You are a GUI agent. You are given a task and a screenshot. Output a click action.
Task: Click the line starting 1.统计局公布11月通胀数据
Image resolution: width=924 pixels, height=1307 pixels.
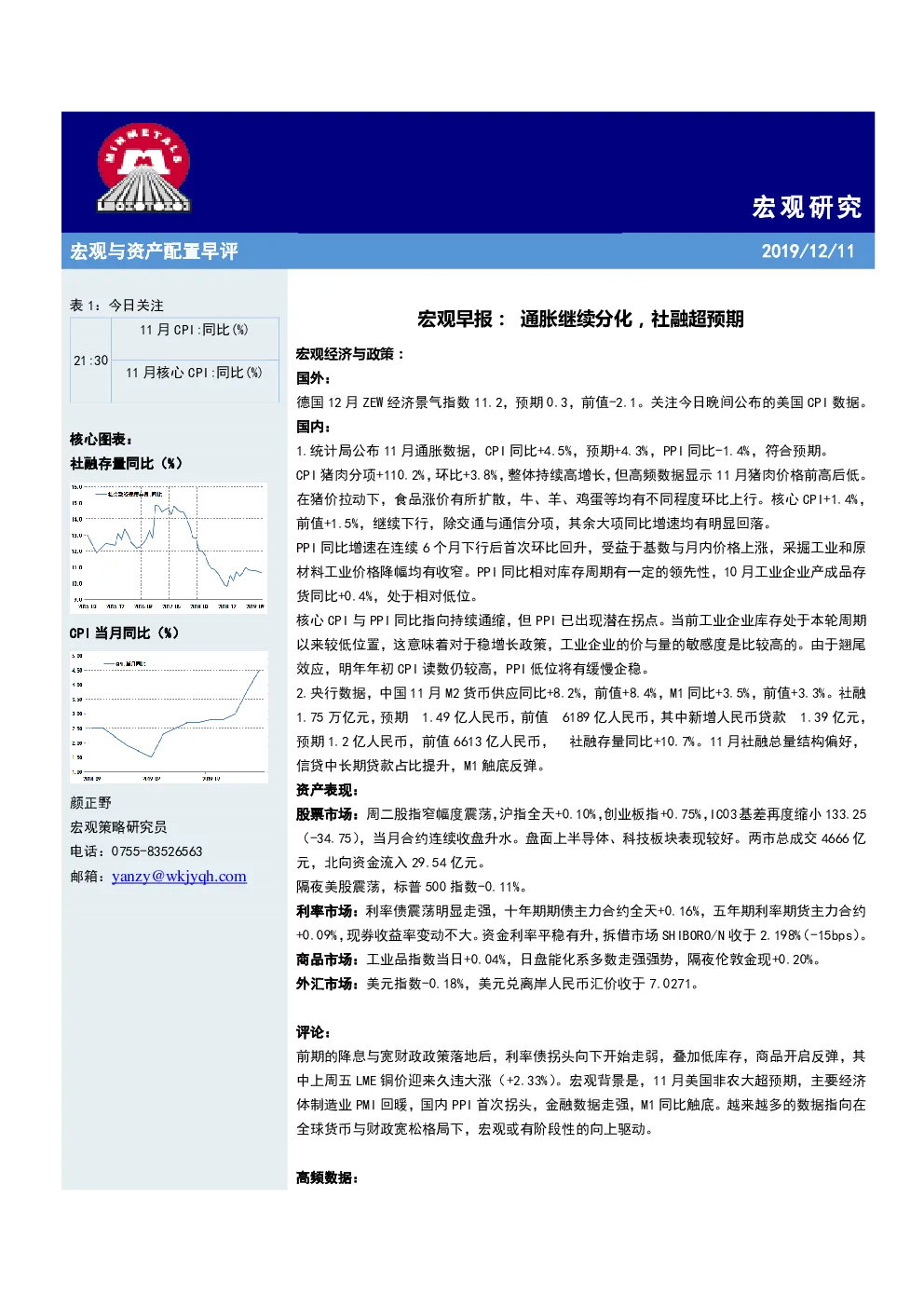[563, 451]
